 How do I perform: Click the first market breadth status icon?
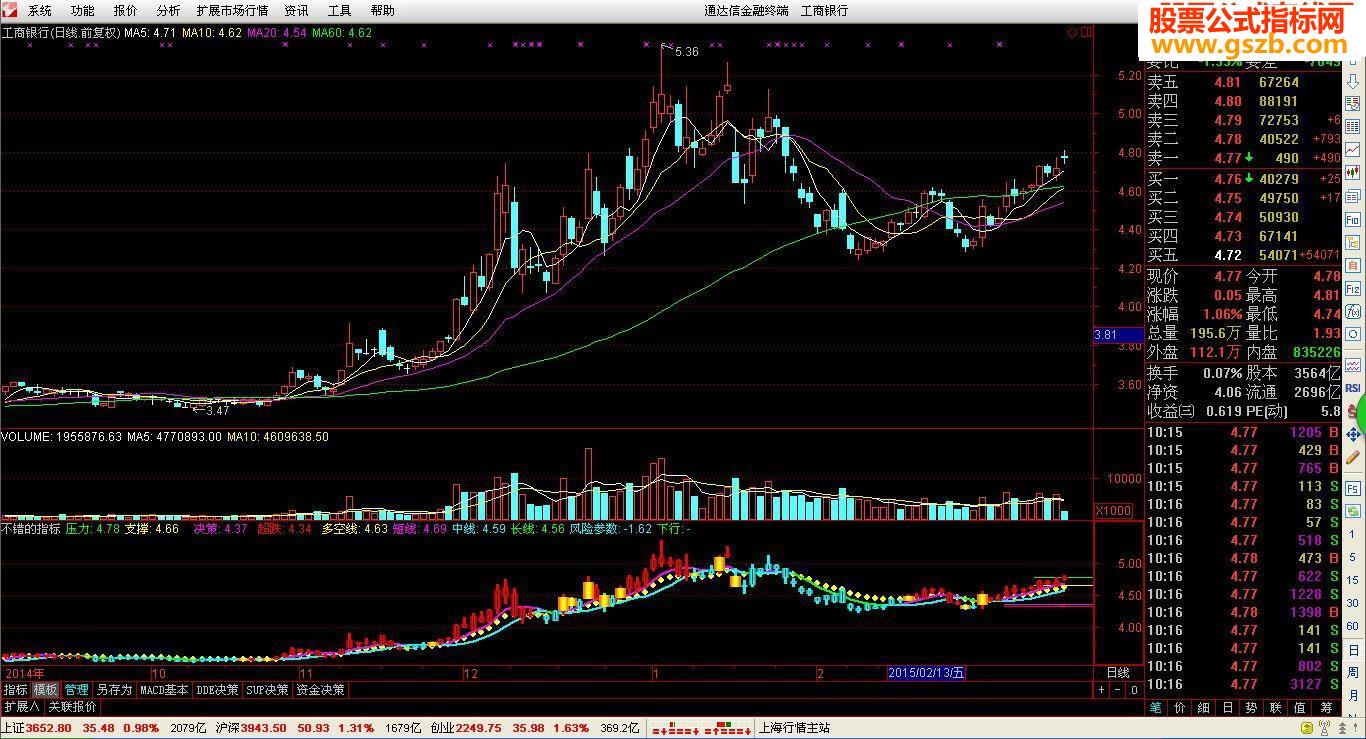(x=674, y=728)
